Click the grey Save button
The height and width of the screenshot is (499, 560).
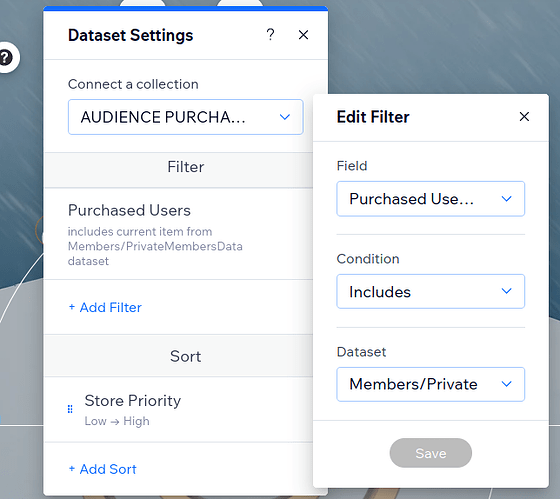point(430,453)
